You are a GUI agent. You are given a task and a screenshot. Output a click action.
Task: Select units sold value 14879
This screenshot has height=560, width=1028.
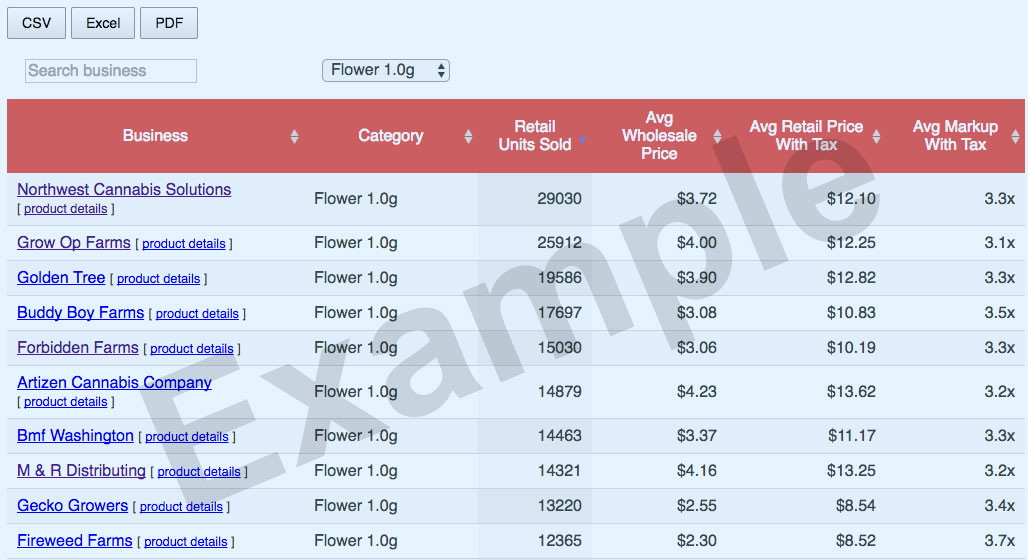point(559,391)
